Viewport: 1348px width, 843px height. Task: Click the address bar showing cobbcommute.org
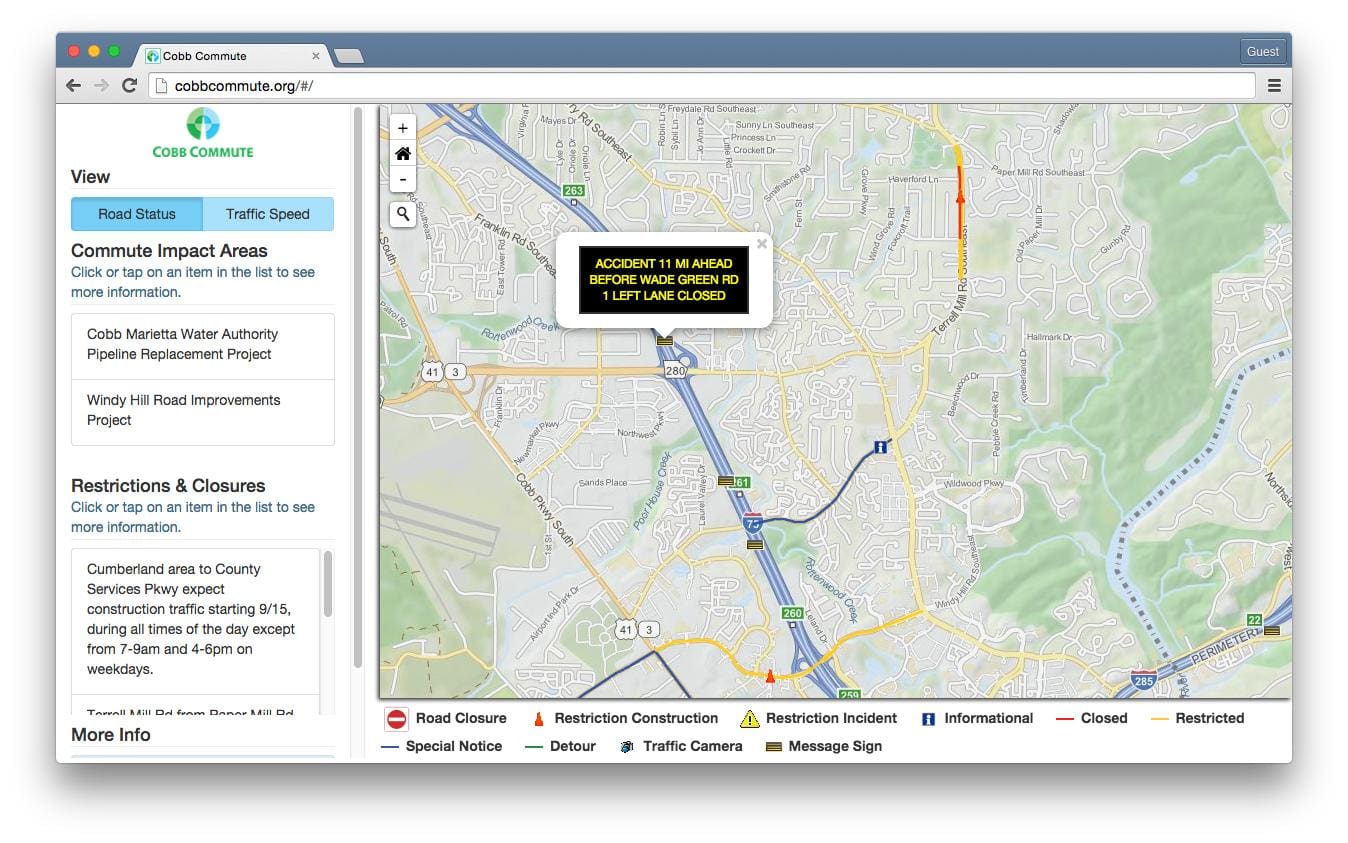702,86
